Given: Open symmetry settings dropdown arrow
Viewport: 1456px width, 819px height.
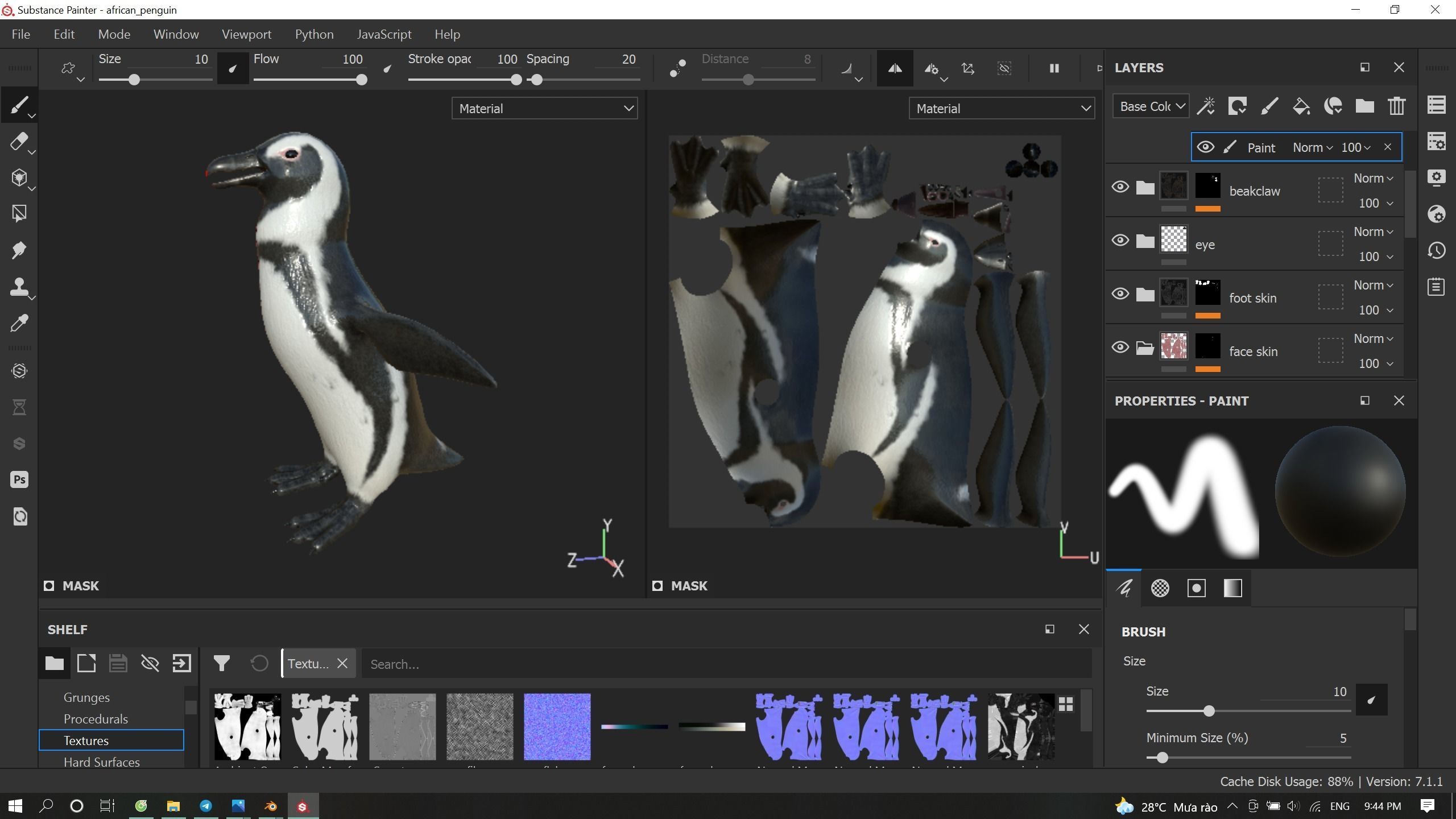Looking at the screenshot, I should click(x=944, y=80).
